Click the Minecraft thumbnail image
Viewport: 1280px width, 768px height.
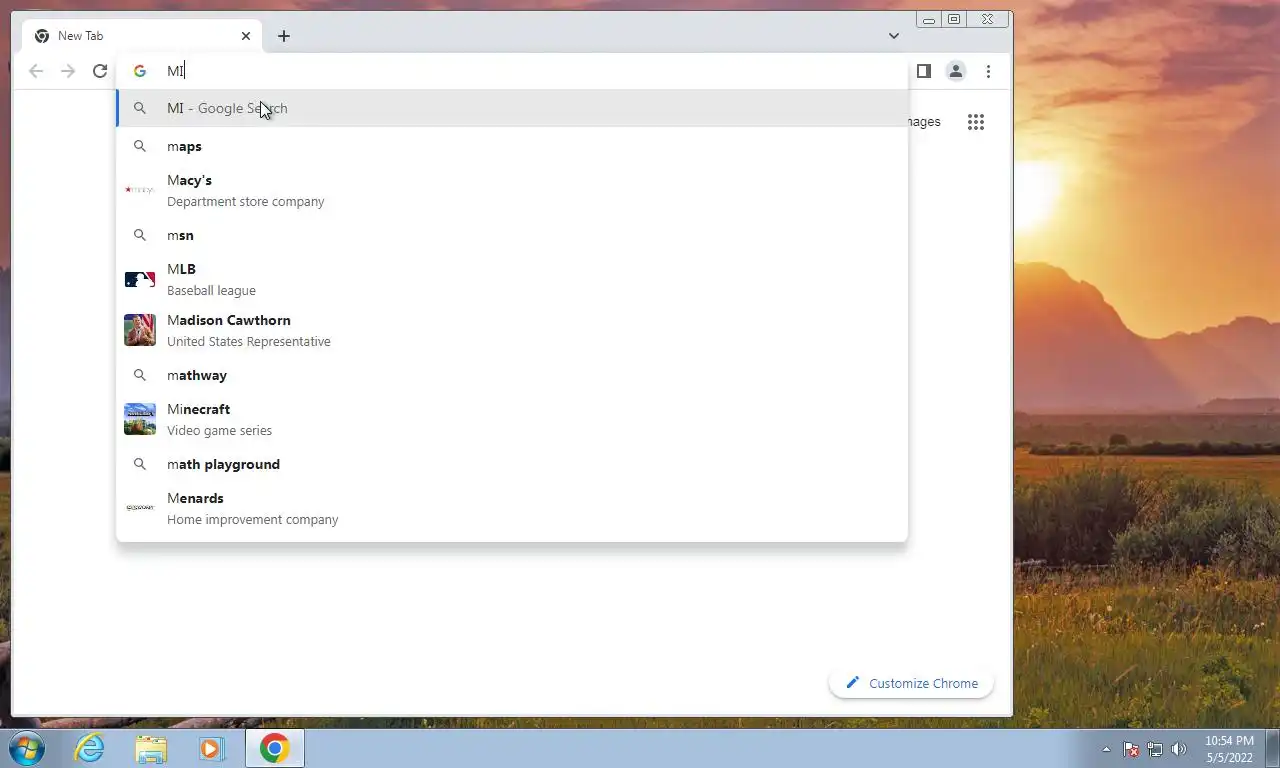click(140, 419)
